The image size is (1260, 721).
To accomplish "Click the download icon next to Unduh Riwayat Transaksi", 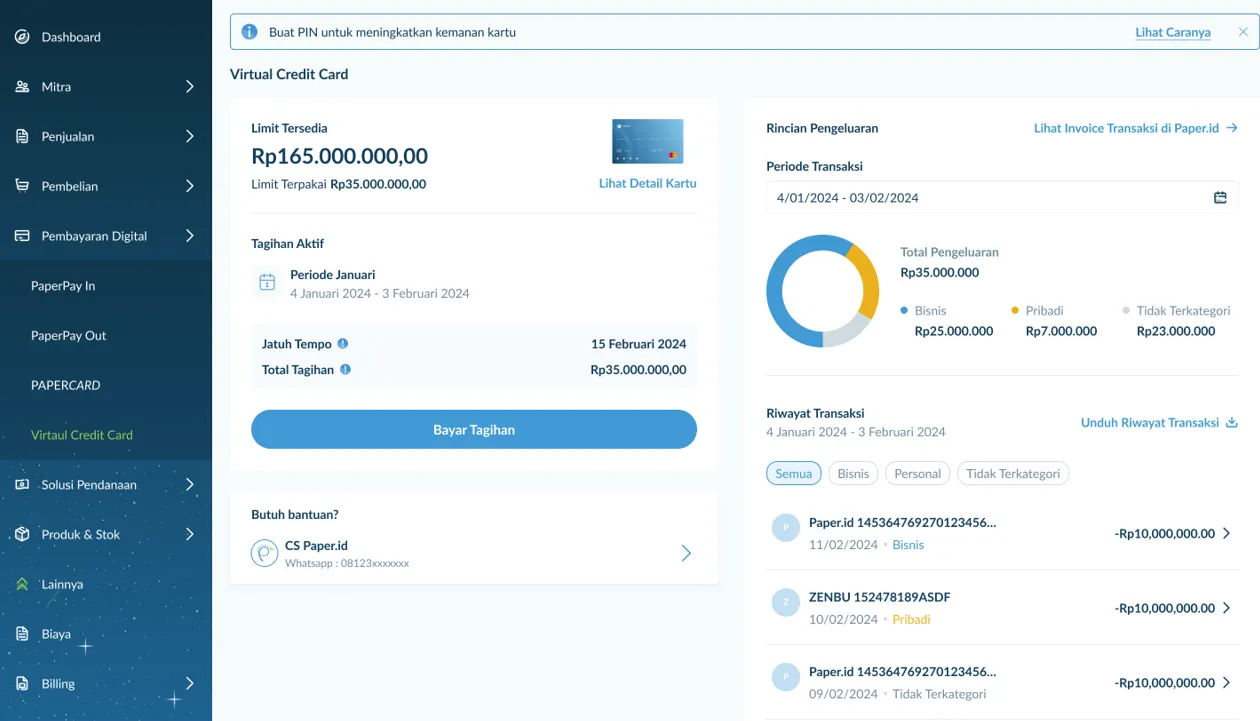I will [x=1232, y=422].
